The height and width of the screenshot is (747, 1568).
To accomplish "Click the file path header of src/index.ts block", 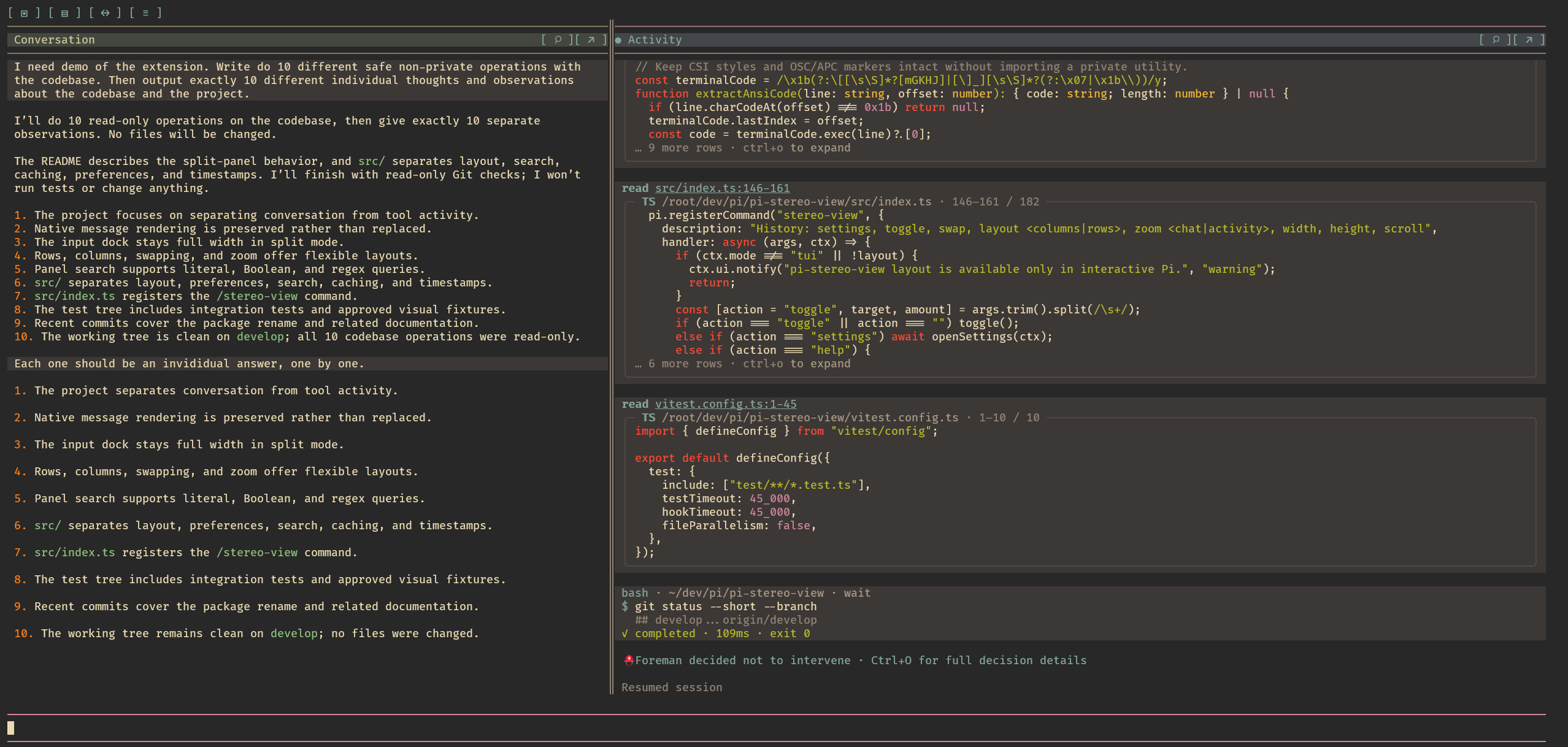I will coord(840,202).
